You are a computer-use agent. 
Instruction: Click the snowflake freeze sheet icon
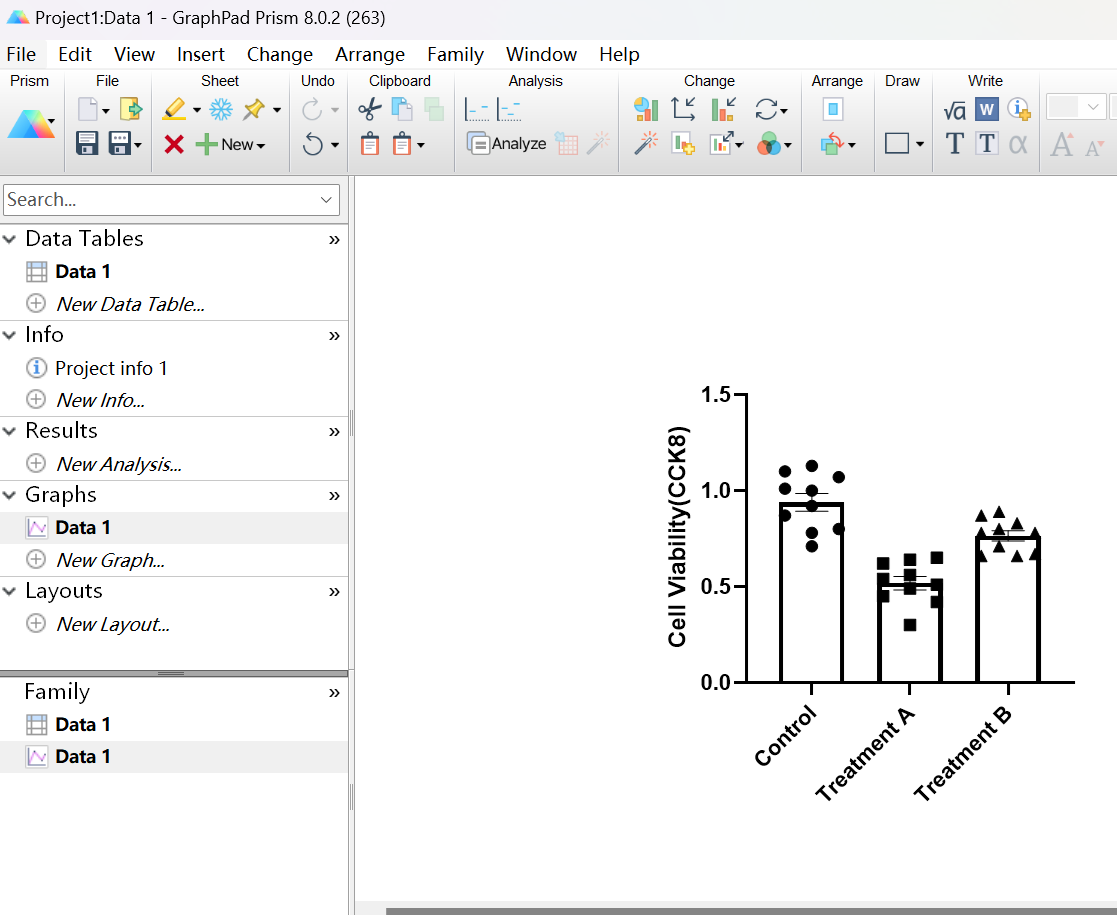tap(221, 110)
